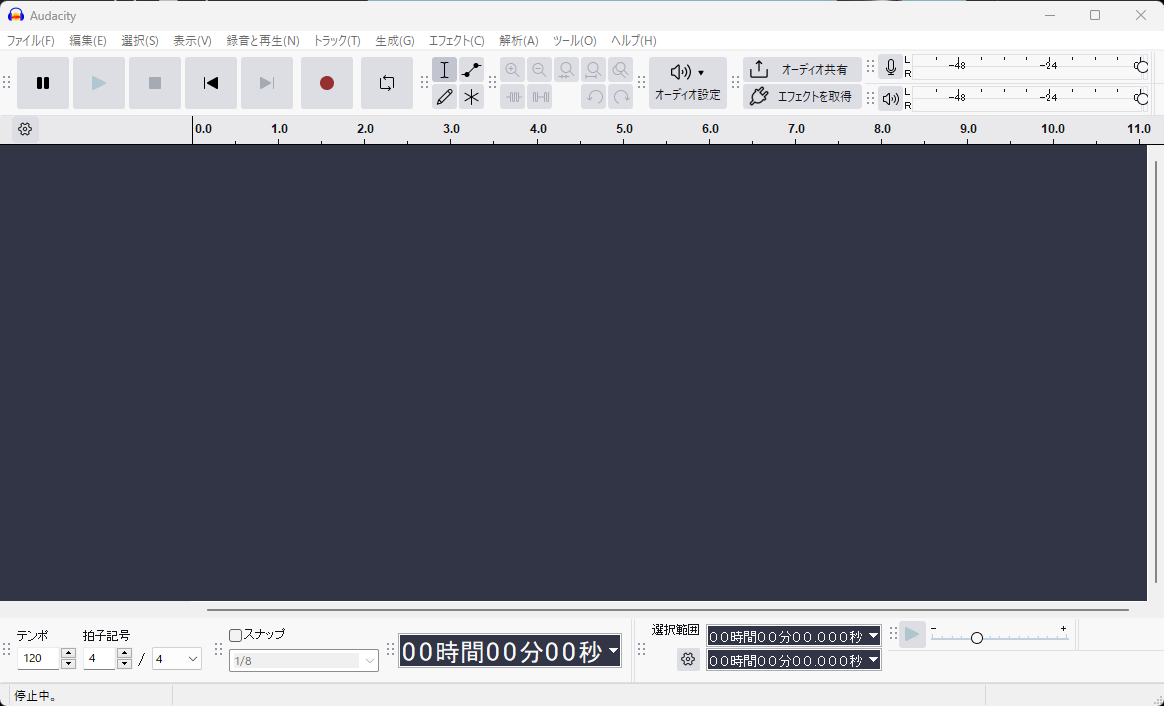Select the Envelope tool
Screen dimensions: 1164x706
click(471, 70)
